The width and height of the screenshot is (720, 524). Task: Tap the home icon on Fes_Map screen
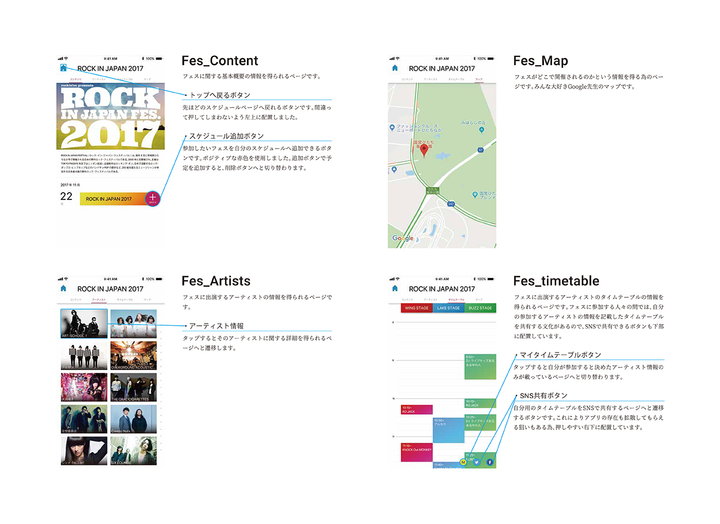(395, 68)
